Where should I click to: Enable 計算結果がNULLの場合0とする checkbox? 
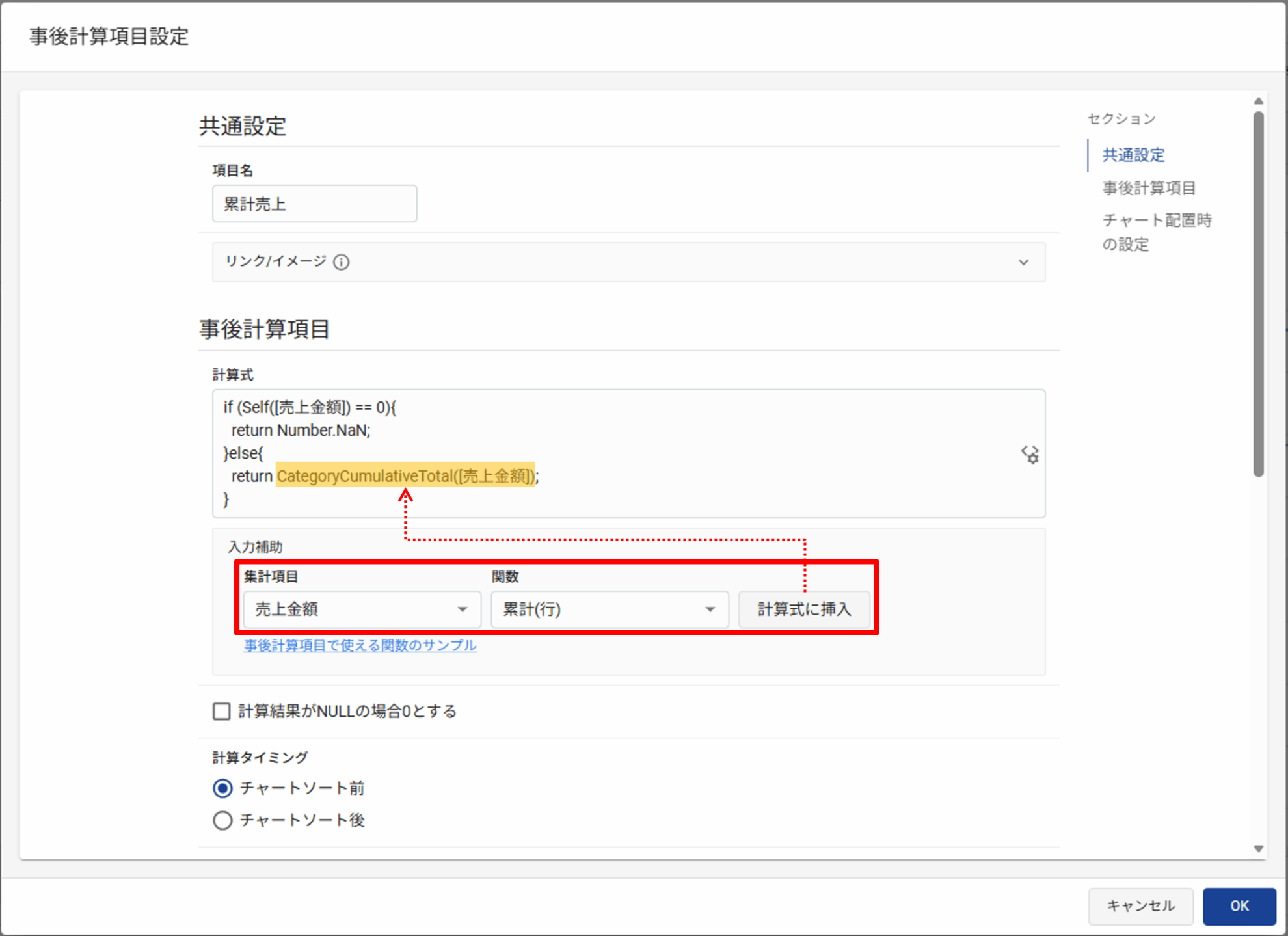pos(222,711)
